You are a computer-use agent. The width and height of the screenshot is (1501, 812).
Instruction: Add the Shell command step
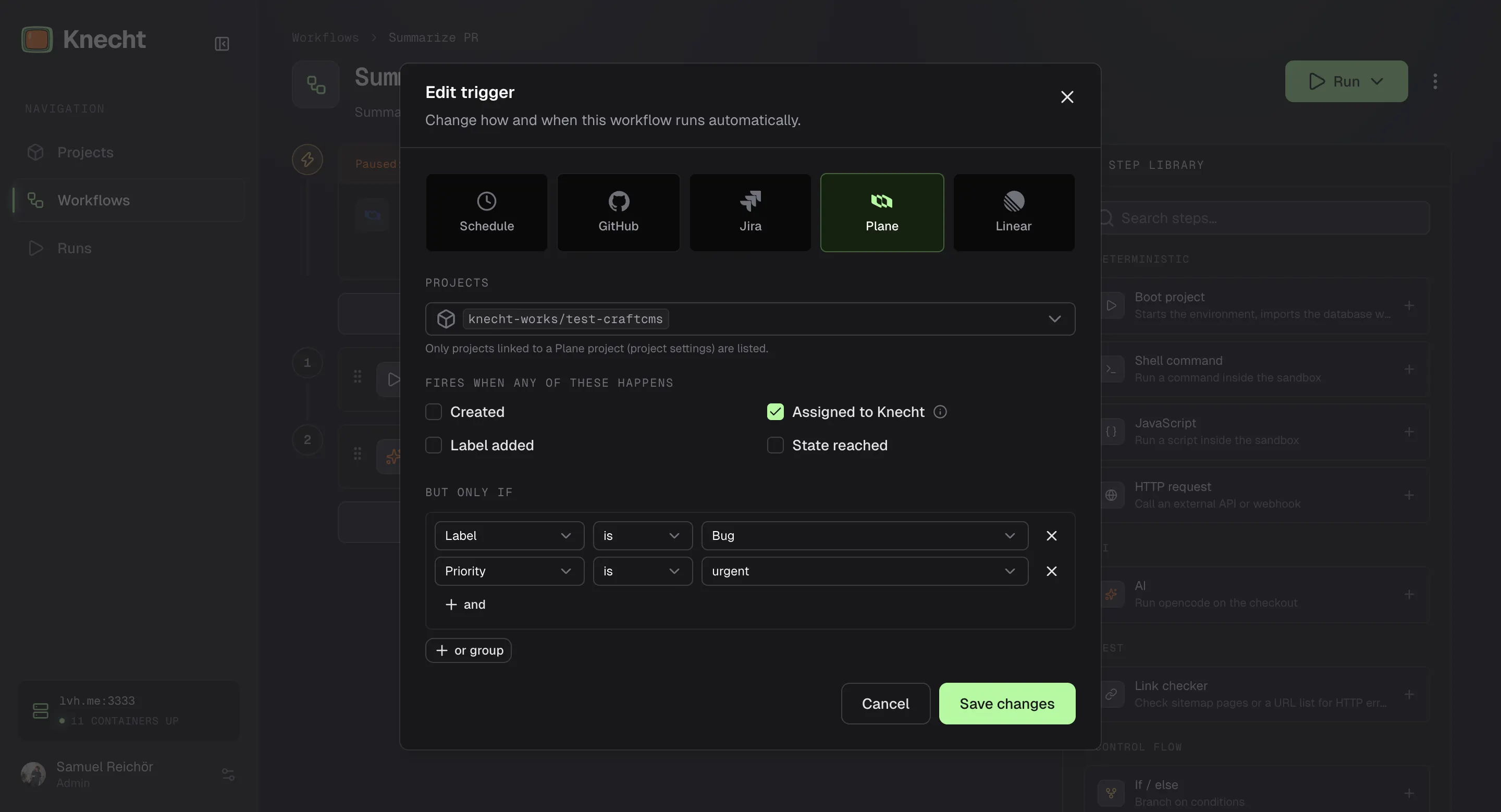click(1409, 370)
